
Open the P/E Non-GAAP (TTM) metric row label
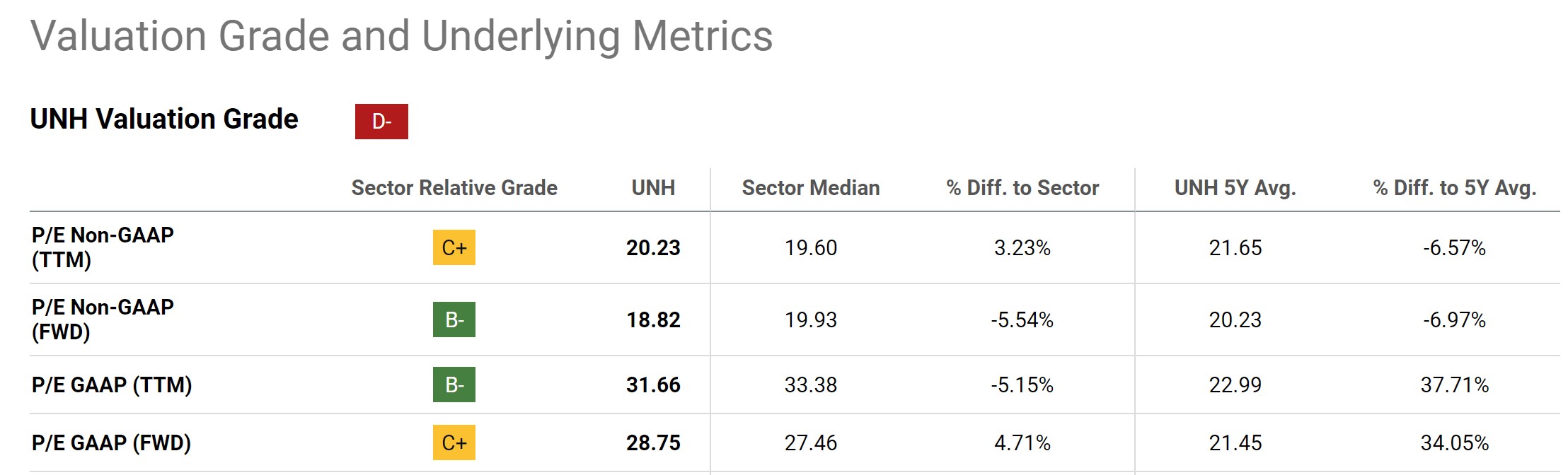[103, 247]
